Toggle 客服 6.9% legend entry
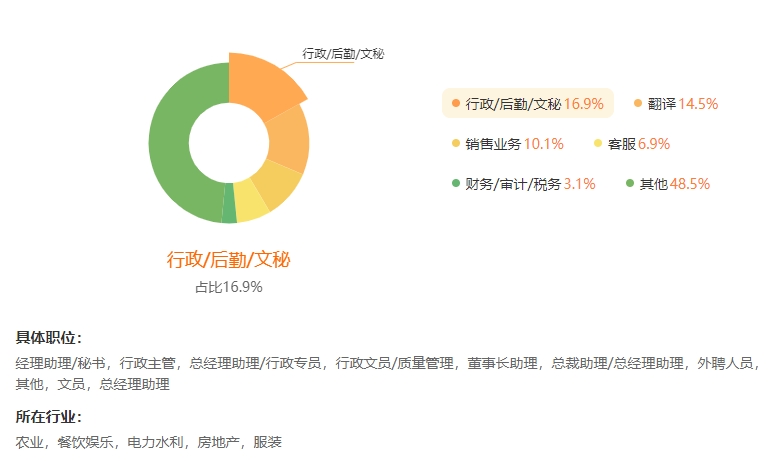The height and width of the screenshot is (461, 781). [x=632, y=144]
